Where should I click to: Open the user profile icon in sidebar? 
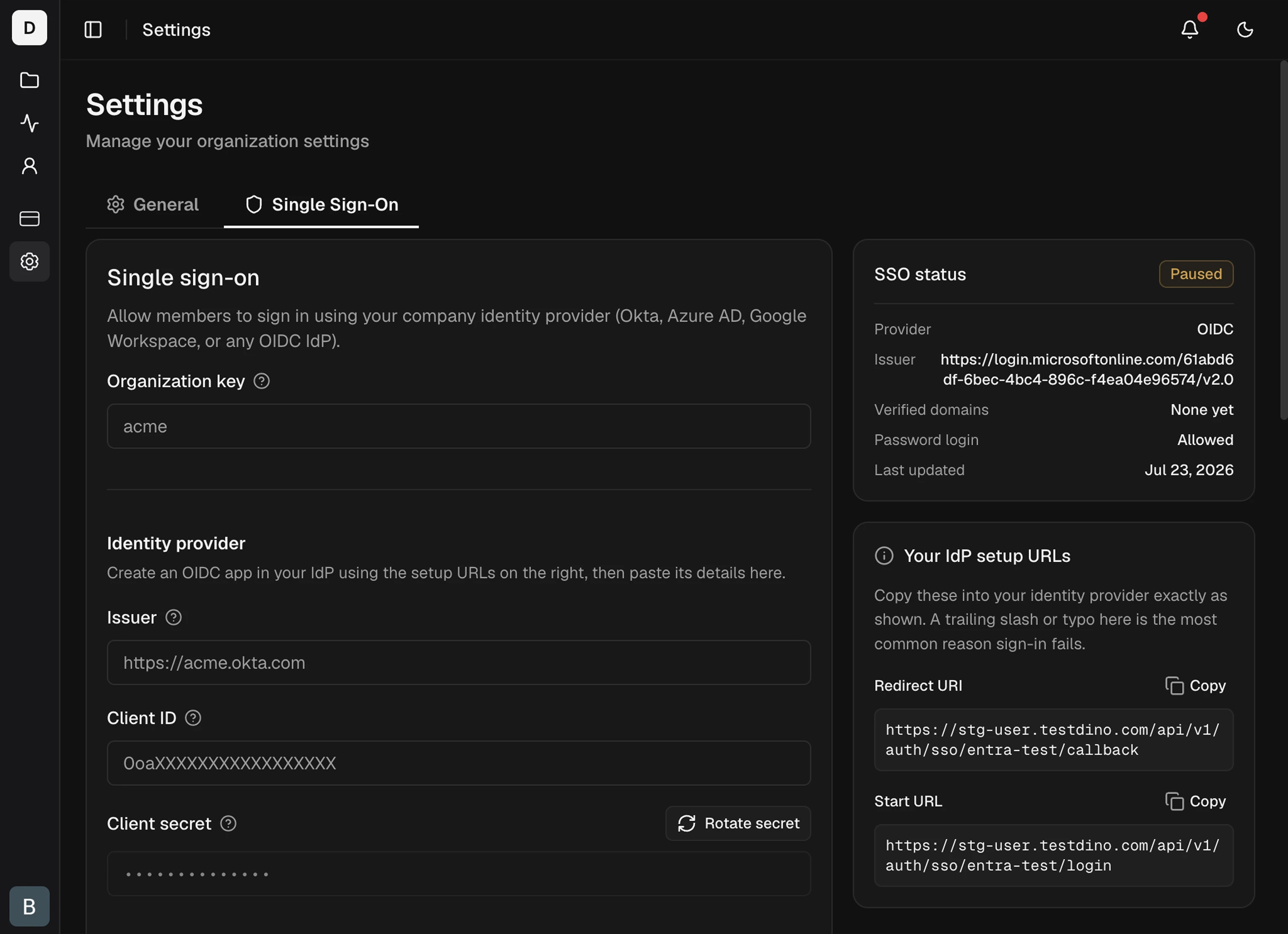coord(29,166)
